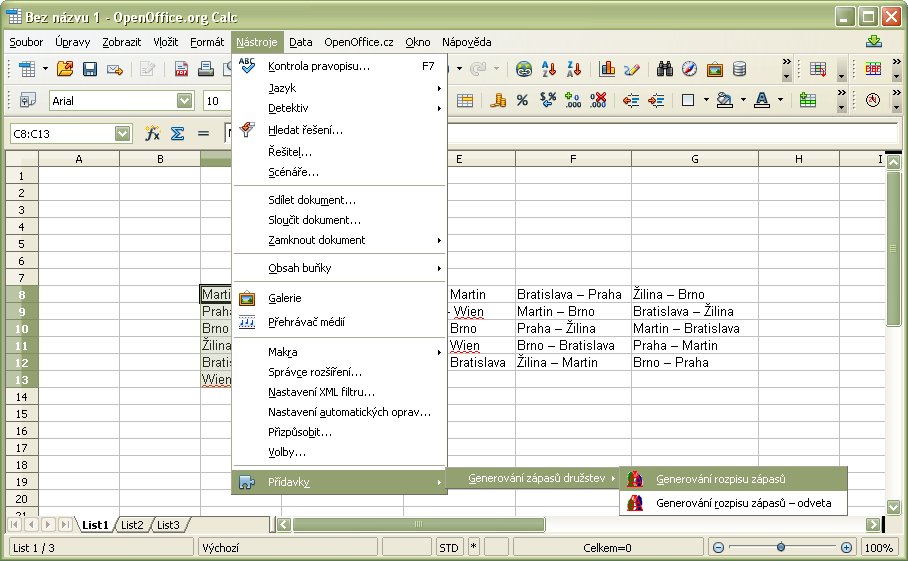This screenshot has height=561, width=908.
Task: Click the Show draw functions icon
Action: tap(632, 69)
